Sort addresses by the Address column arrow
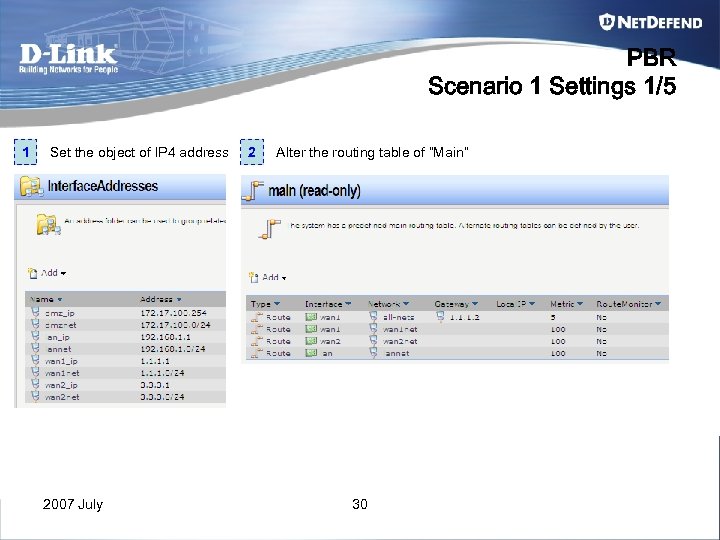The width and height of the screenshot is (720, 540). point(179,299)
